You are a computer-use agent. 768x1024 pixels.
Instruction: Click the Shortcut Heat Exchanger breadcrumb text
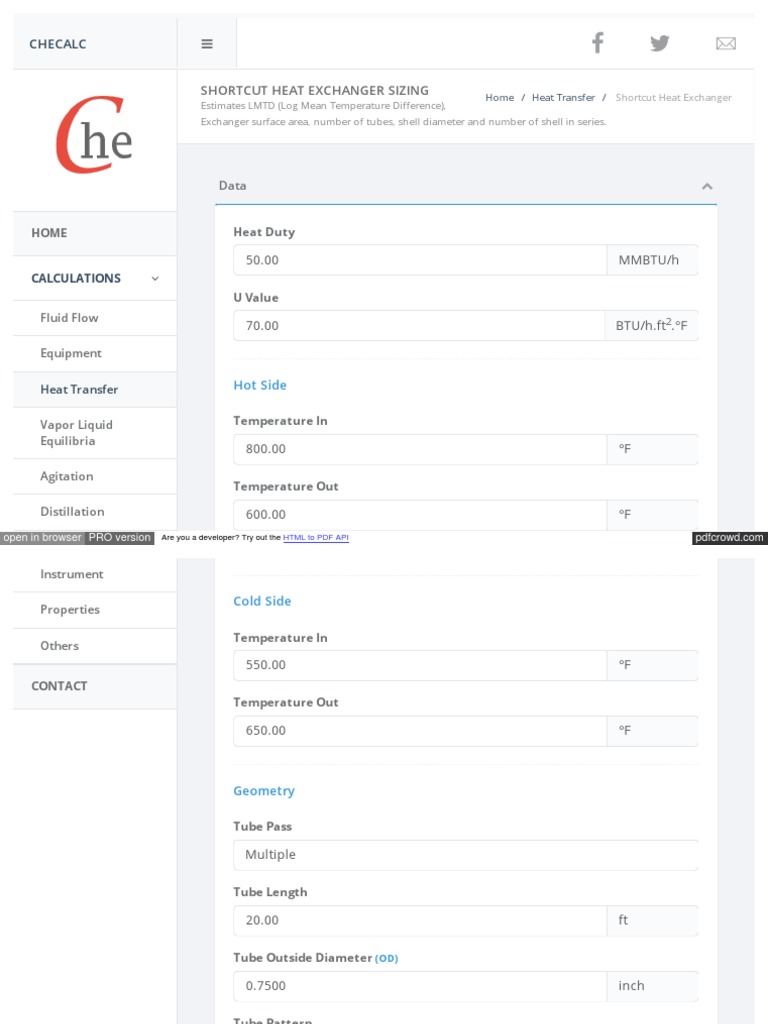point(673,97)
